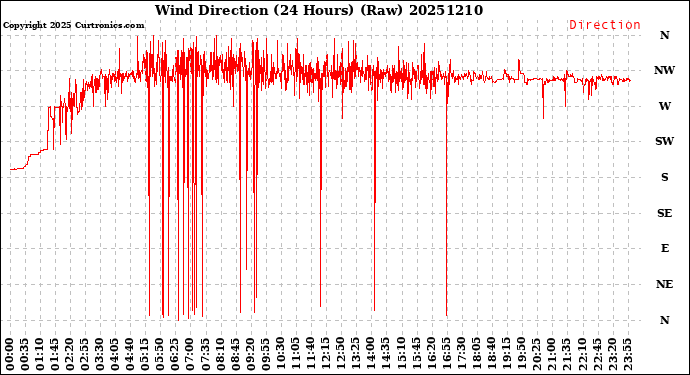The image size is (690, 375).
Task: Click the '18:40' time axis label
Action: pos(492,354)
